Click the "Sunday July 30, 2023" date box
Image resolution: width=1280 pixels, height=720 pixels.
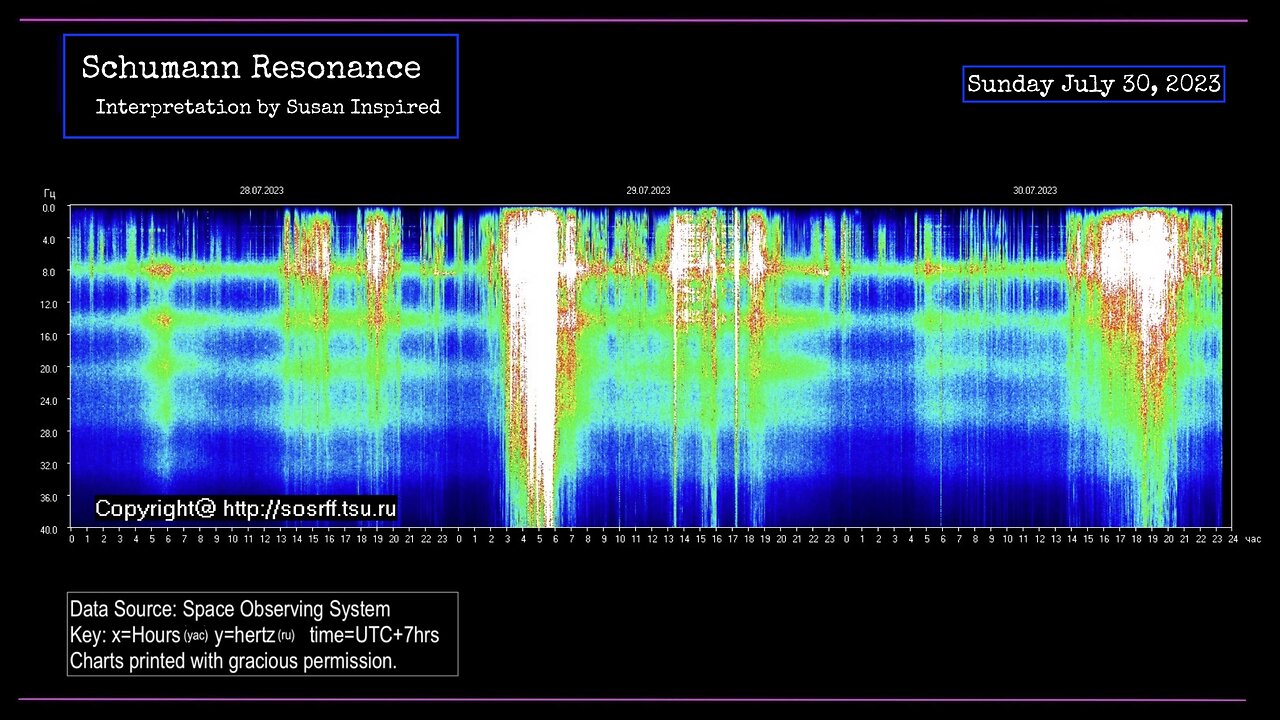[1094, 84]
